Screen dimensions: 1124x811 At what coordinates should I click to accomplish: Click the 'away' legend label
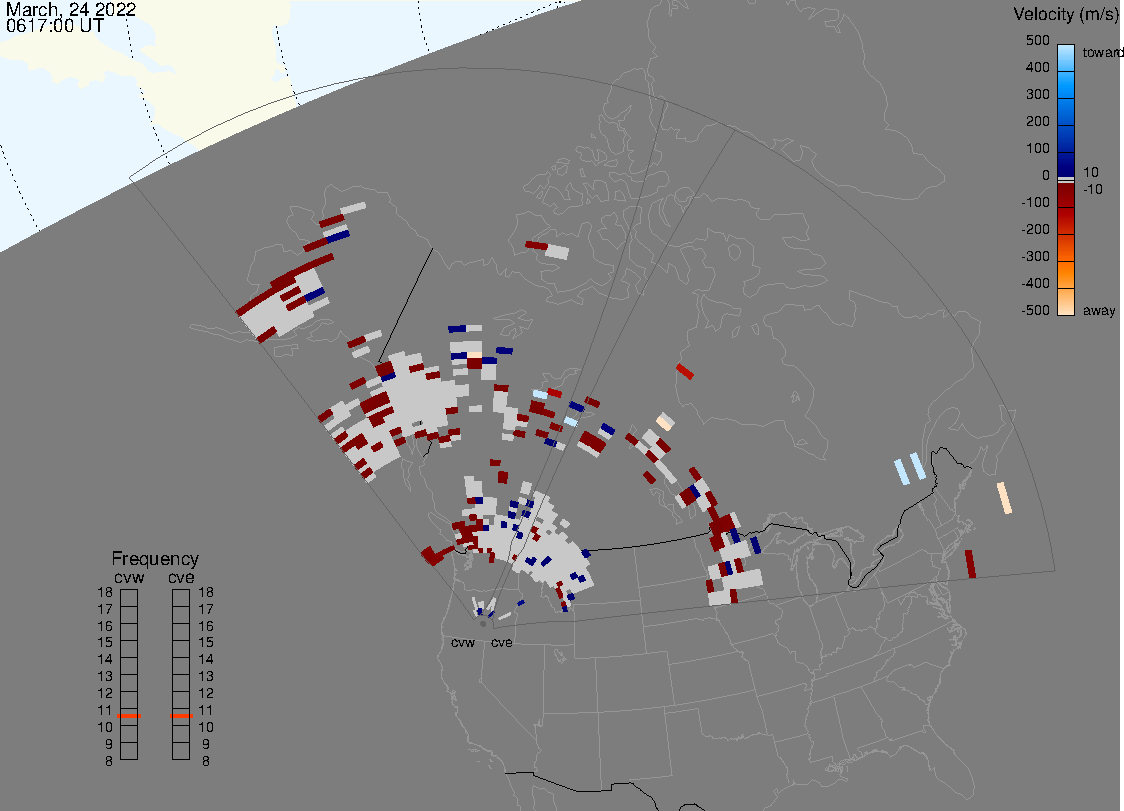(x=1099, y=311)
